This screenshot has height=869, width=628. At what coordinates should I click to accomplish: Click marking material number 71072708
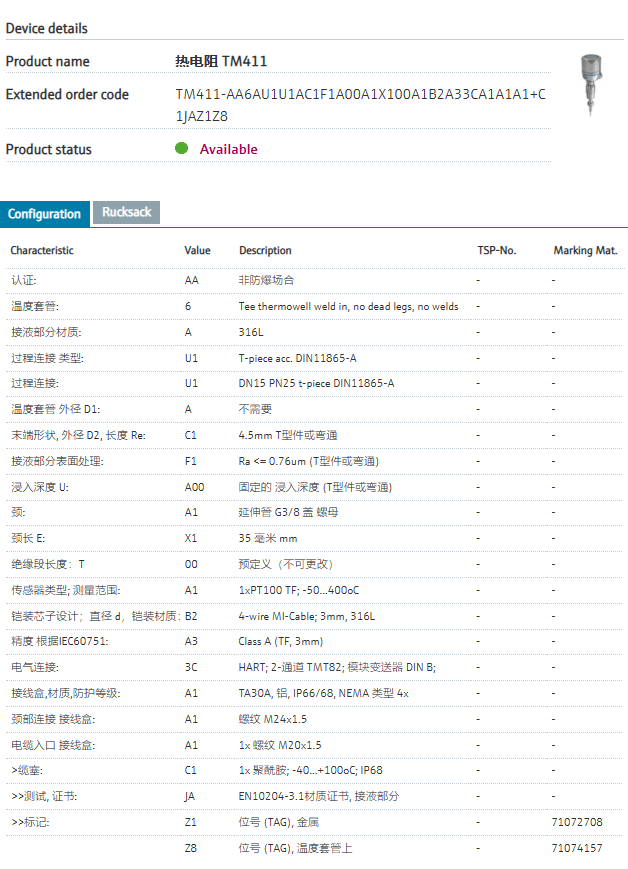tap(577, 822)
